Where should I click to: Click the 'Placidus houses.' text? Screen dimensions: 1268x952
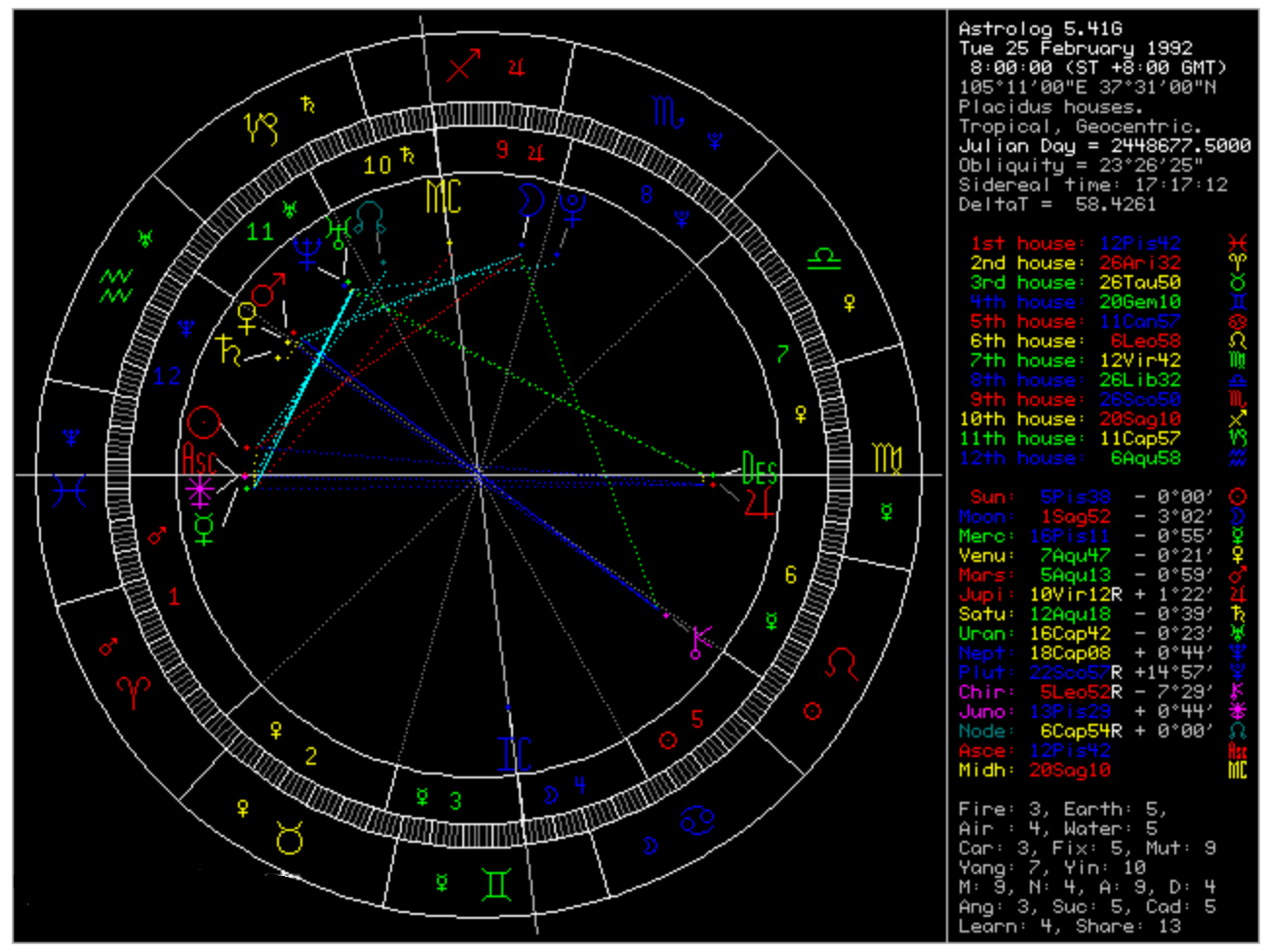[1050, 106]
